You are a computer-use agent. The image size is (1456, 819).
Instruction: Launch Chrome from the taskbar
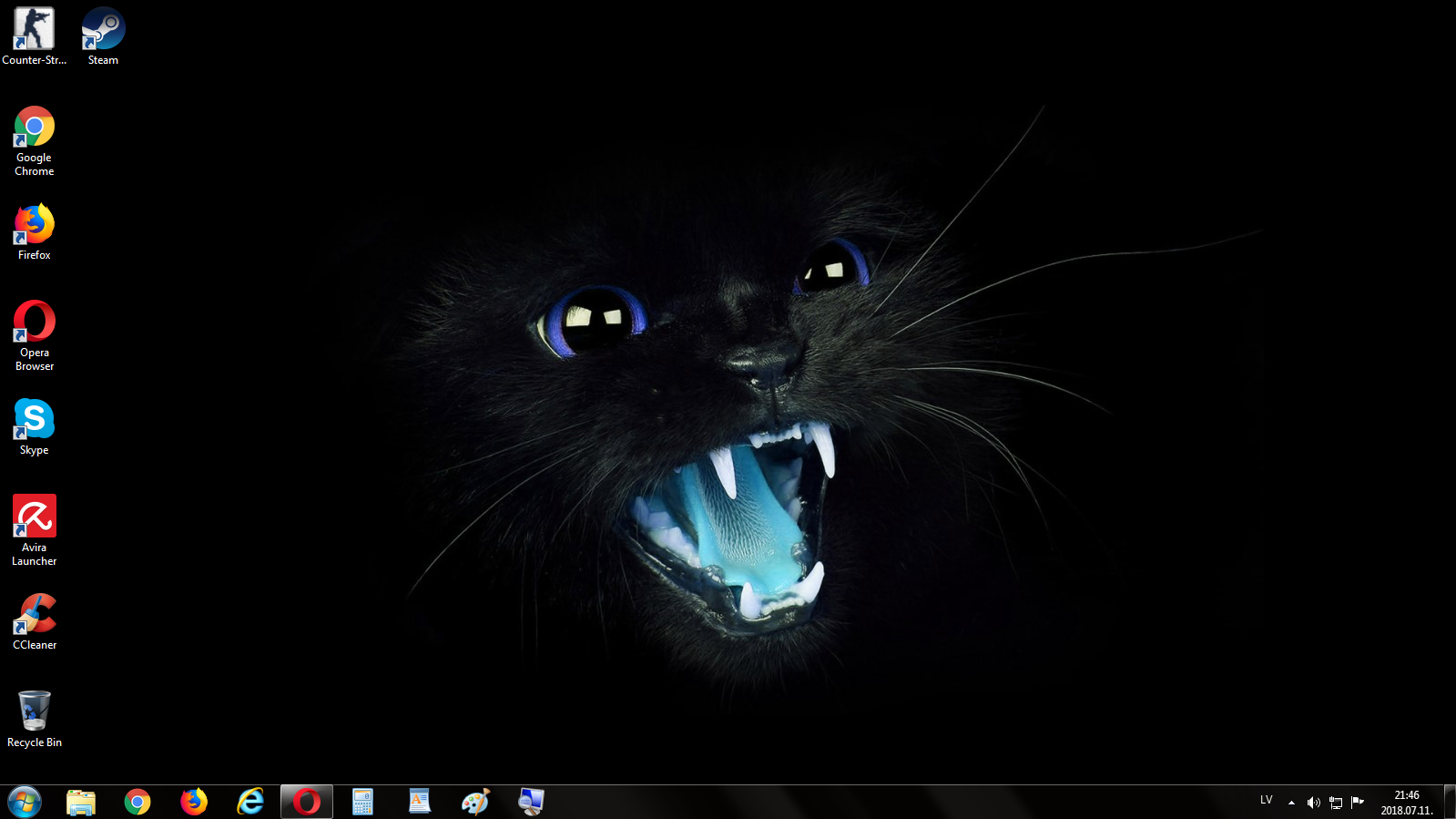(x=137, y=802)
